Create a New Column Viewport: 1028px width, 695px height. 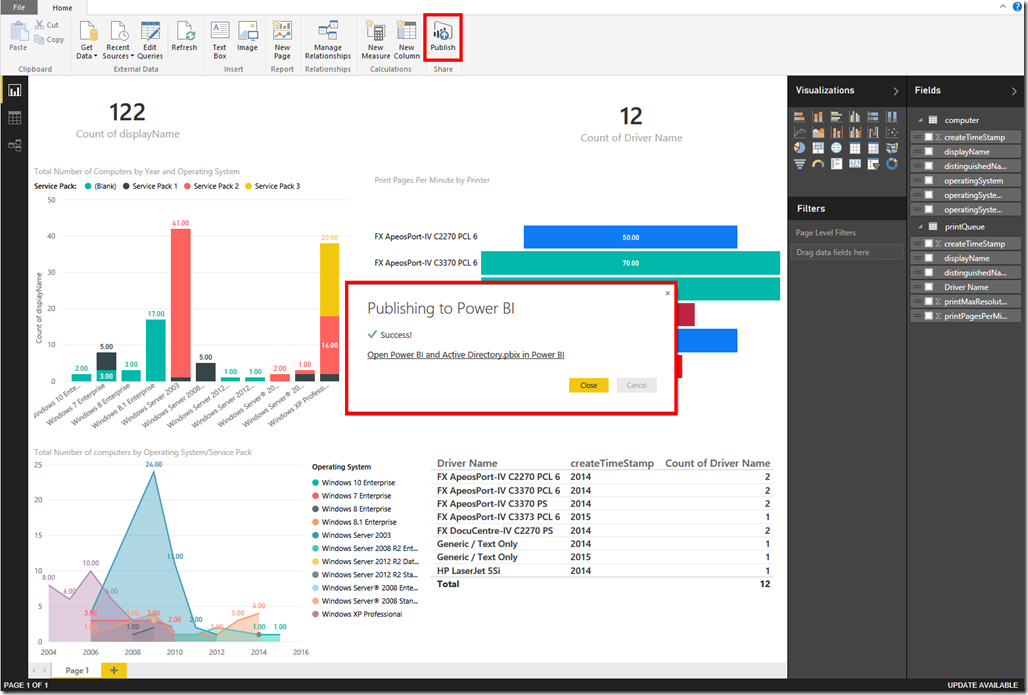(406, 40)
